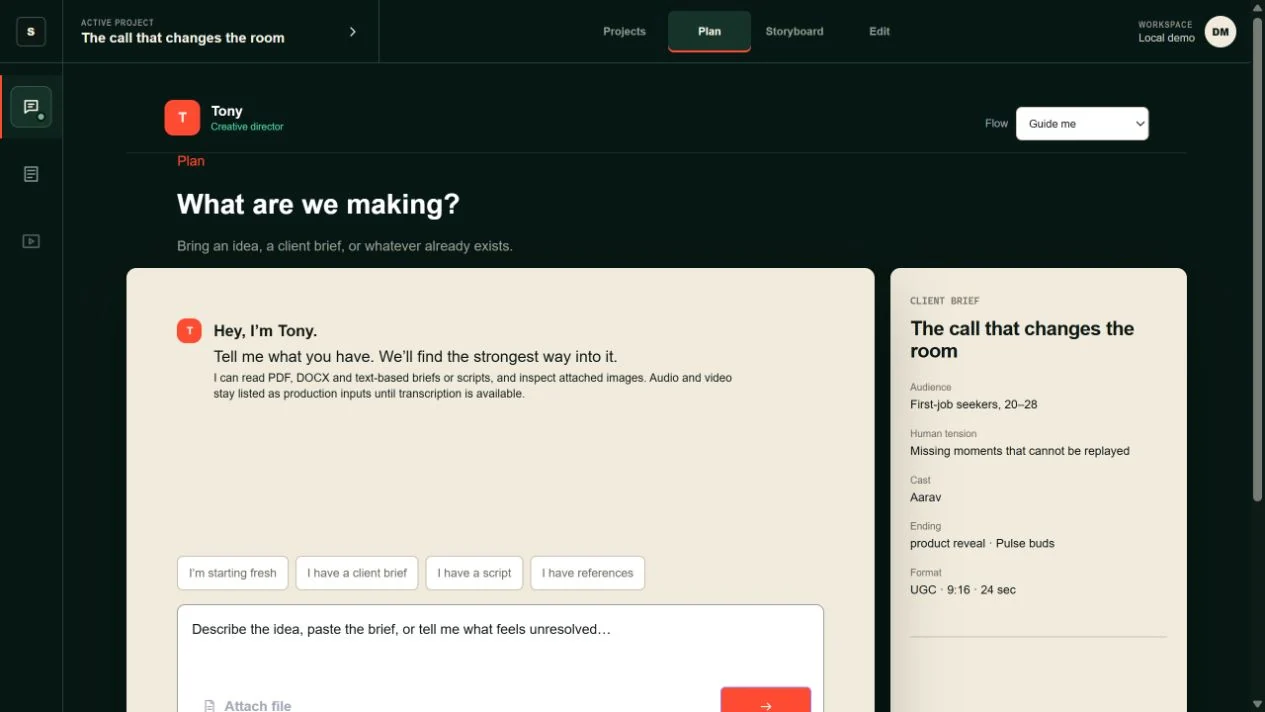Open the Edit tab
1265x712 pixels.
(879, 32)
